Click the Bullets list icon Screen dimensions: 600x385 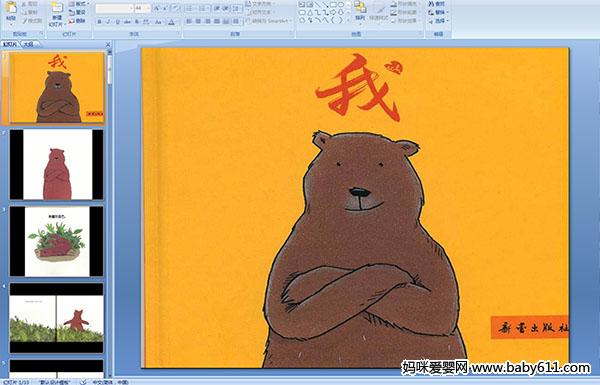click(x=189, y=8)
